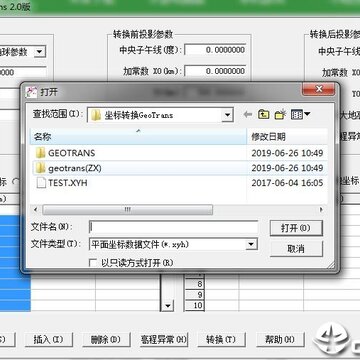Select the TEST.XYH file icon

41,183
